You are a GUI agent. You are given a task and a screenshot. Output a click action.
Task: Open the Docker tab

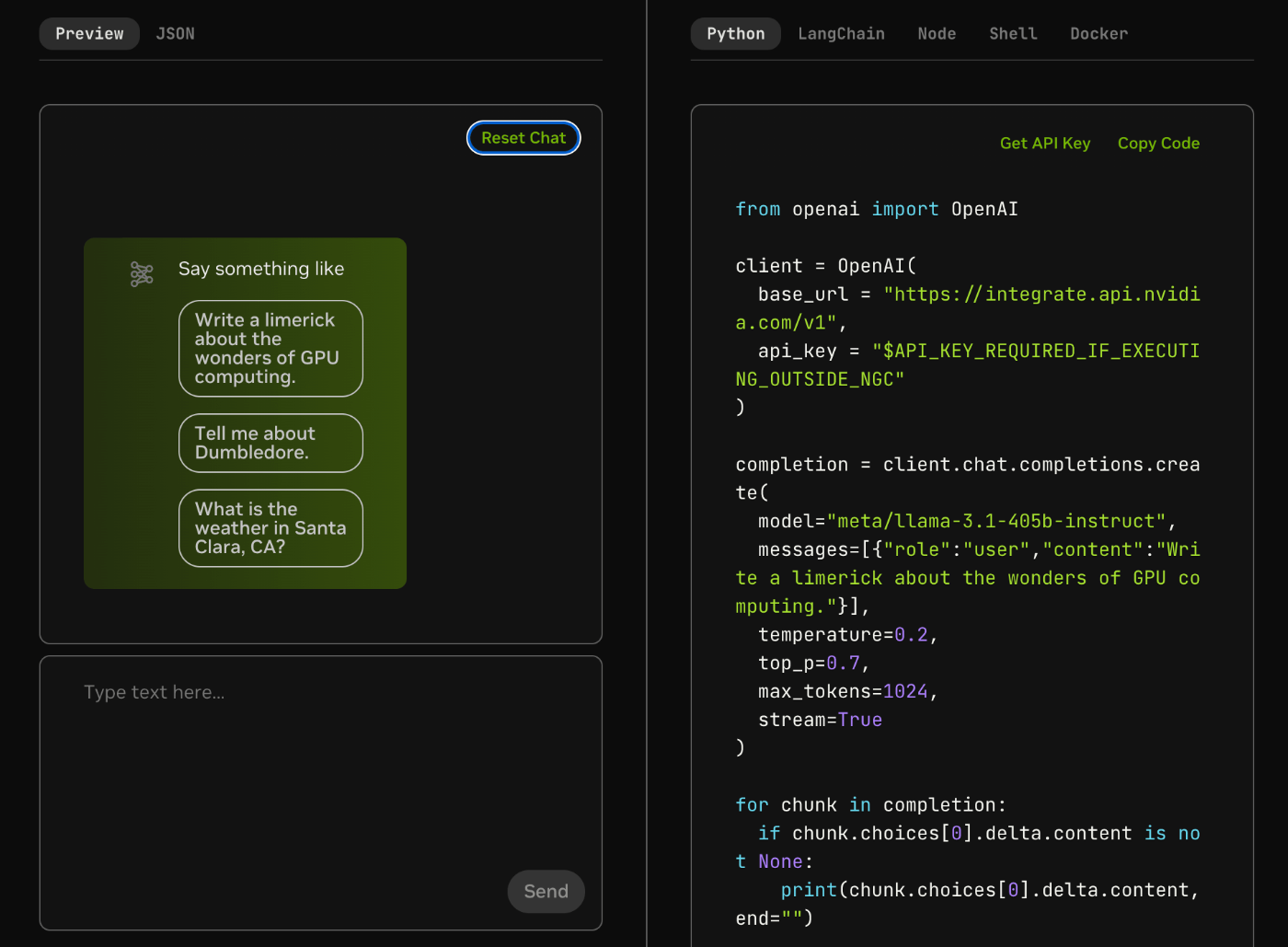pos(1098,34)
